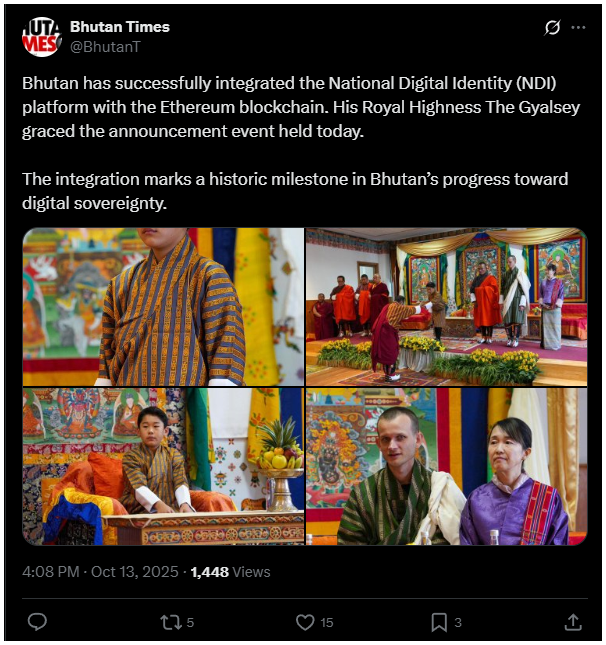Open the @BhutanT handle link

[105, 45]
